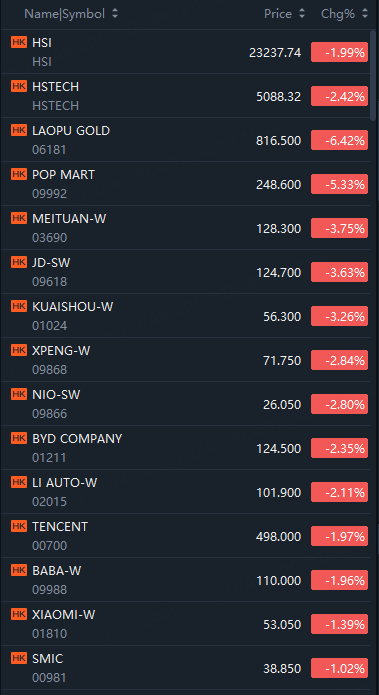This screenshot has width=379, height=695.
Task: Click the HK badge next to LAOPU GOLD
Action: pyautogui.click(x=19, y=130)
